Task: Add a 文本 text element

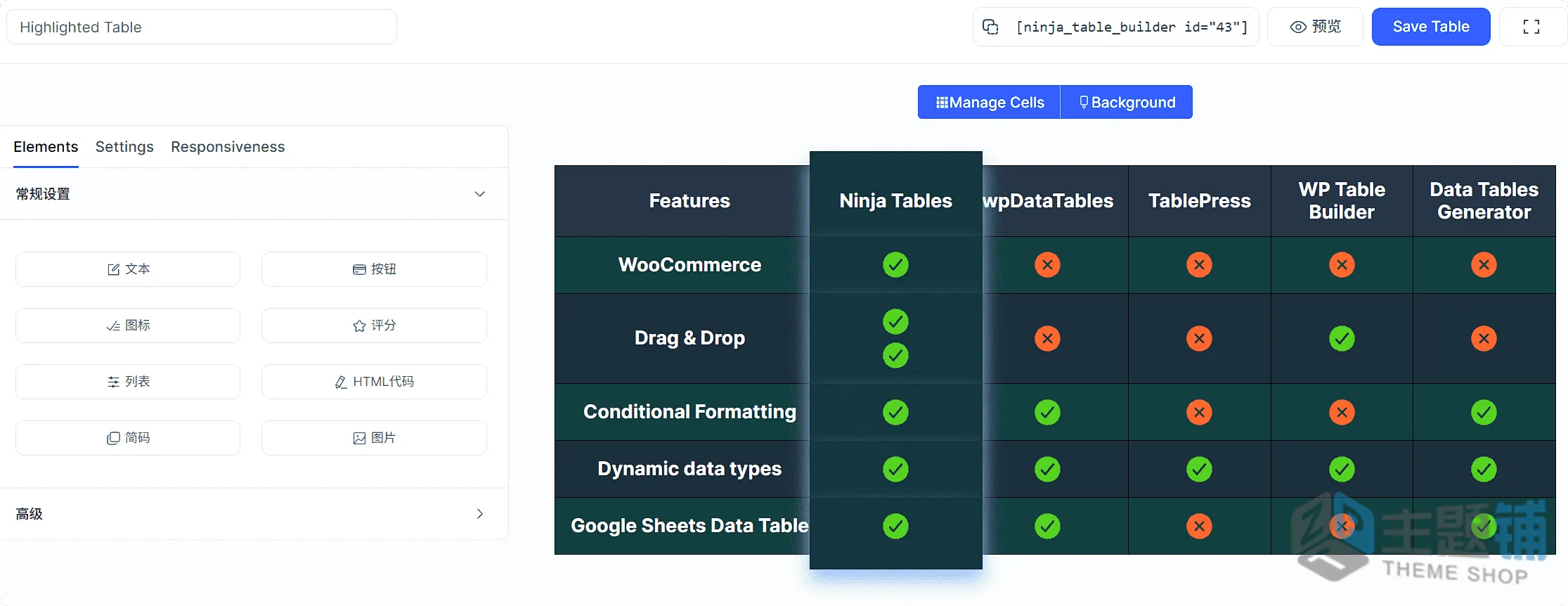Action: pyautogui.click(x=128, y=269)
